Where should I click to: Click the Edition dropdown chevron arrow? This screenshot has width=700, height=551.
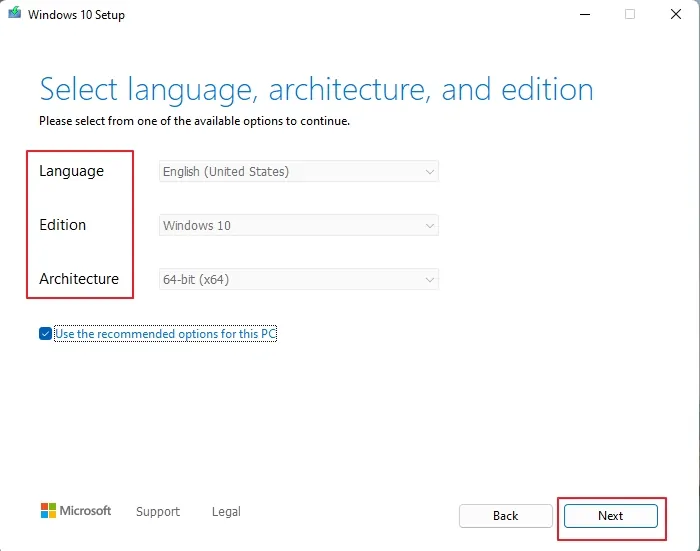pyautogui.click(x=429, y=226)
